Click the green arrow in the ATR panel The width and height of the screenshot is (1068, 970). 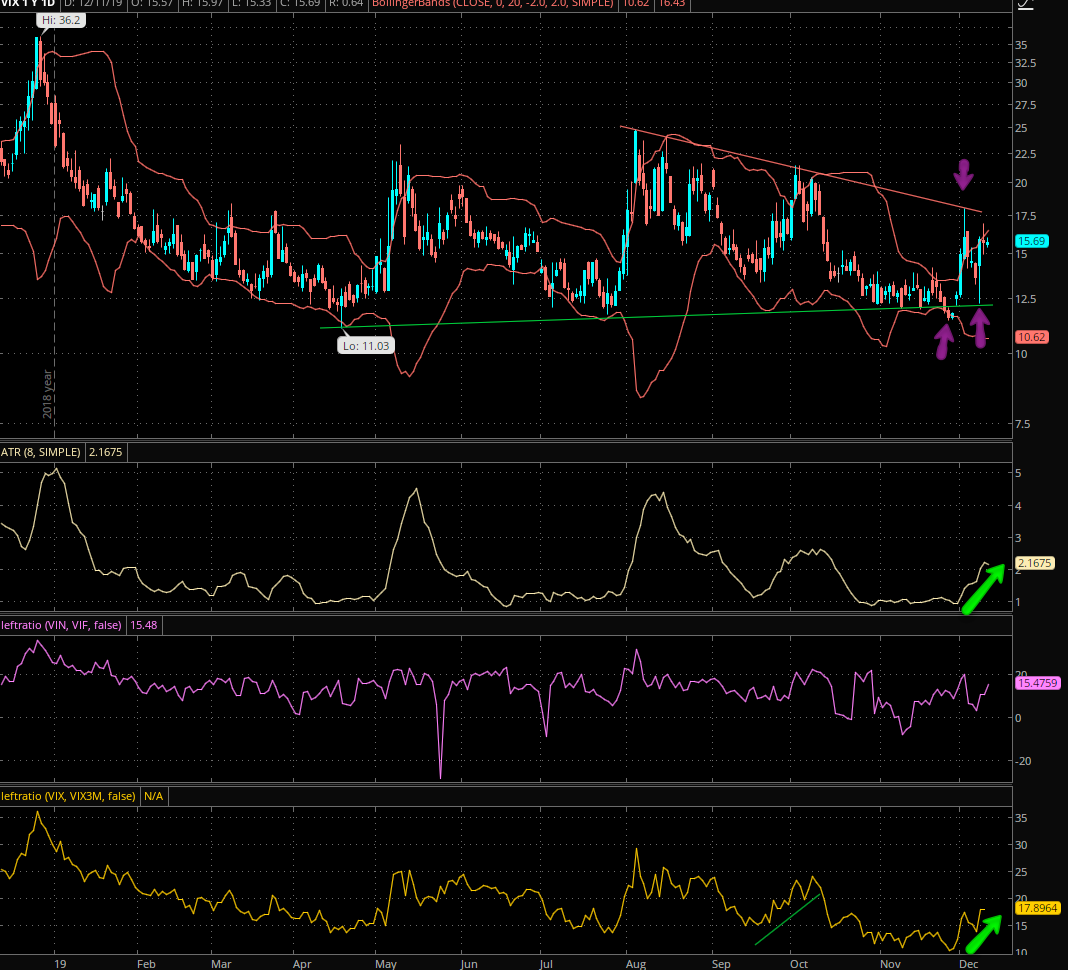point(982,589)
